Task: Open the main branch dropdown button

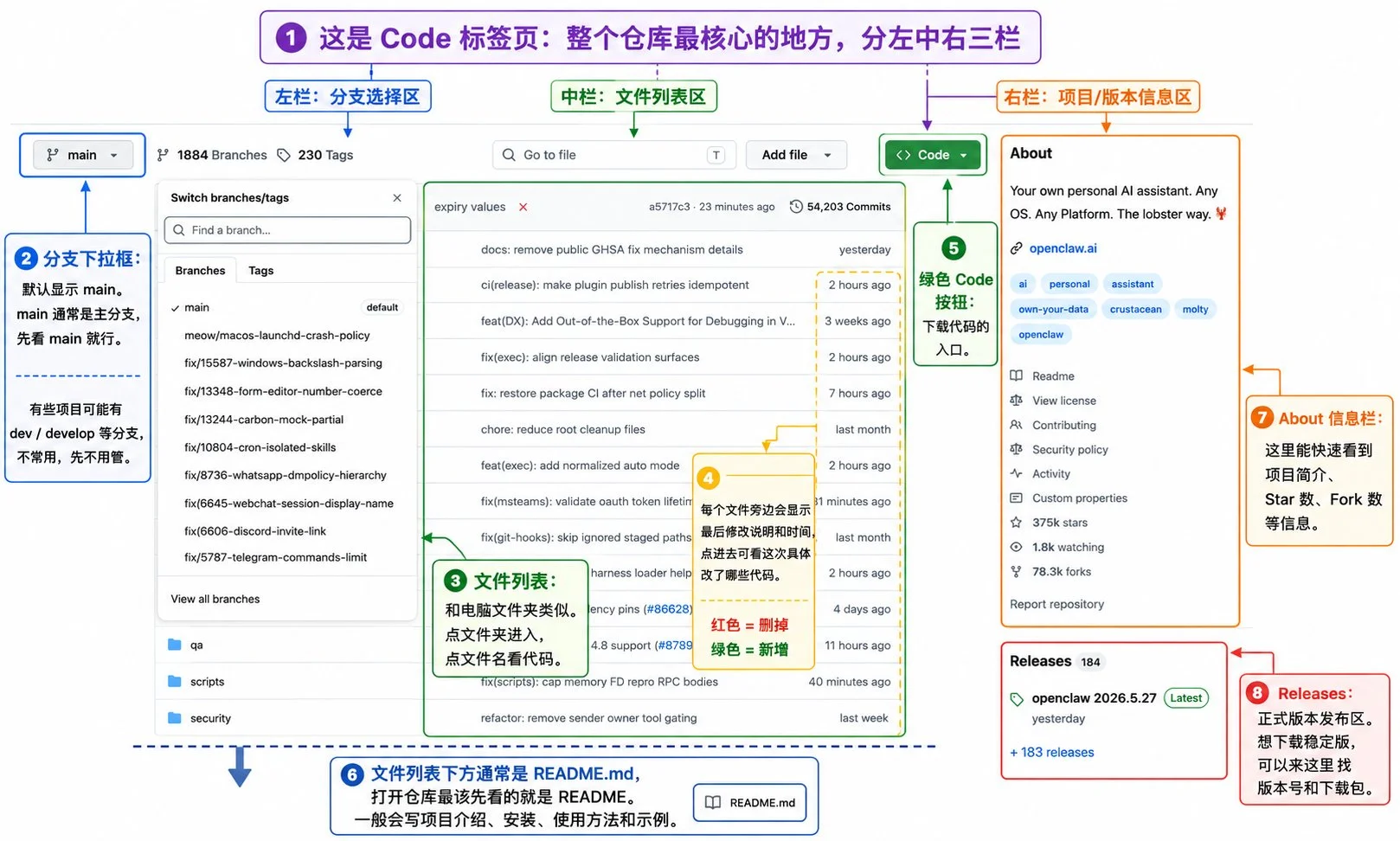Action: click(83, 155)
